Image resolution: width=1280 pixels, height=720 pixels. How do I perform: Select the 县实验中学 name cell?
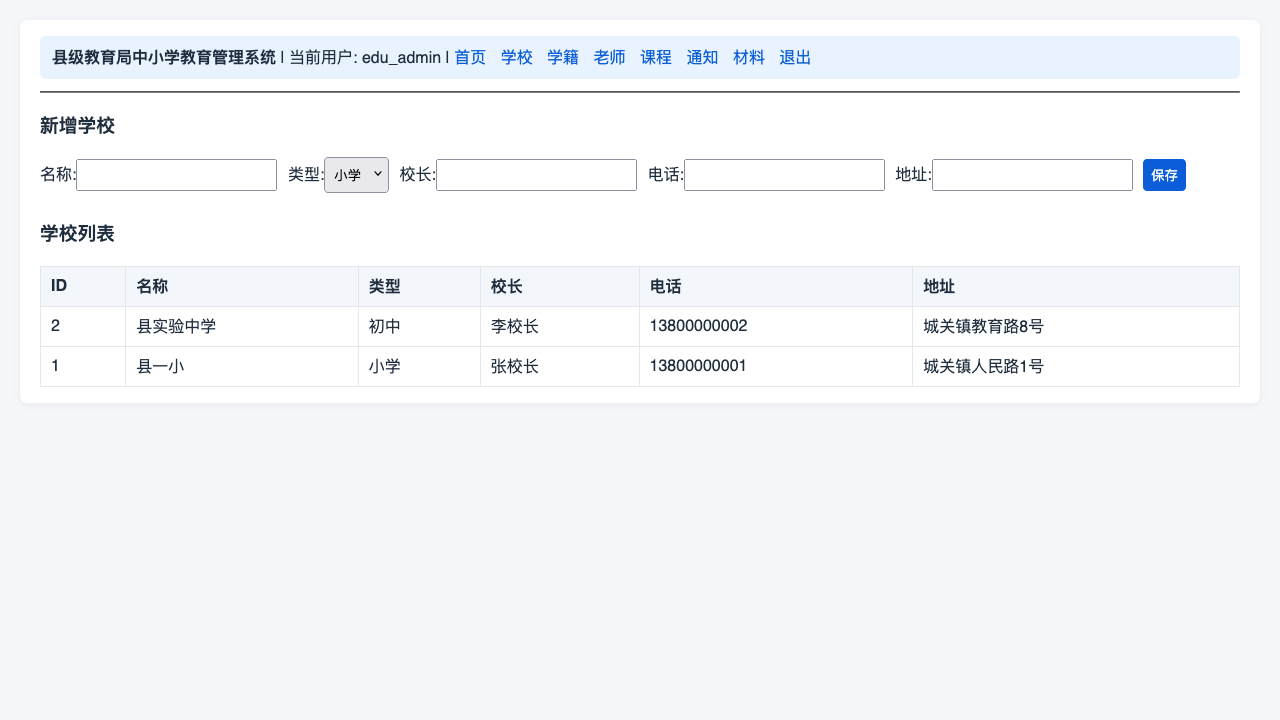(x=242, y=326)
